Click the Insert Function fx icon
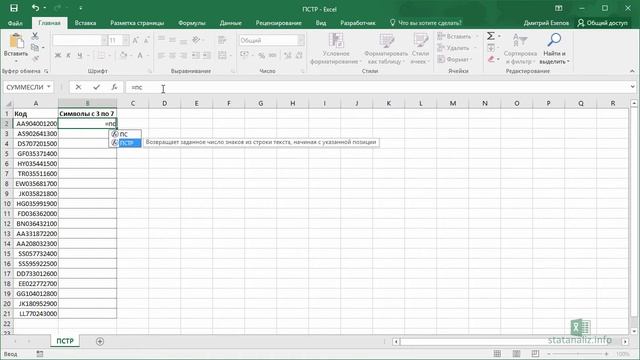This screenshot has width=640, height=360. point(114,87)
